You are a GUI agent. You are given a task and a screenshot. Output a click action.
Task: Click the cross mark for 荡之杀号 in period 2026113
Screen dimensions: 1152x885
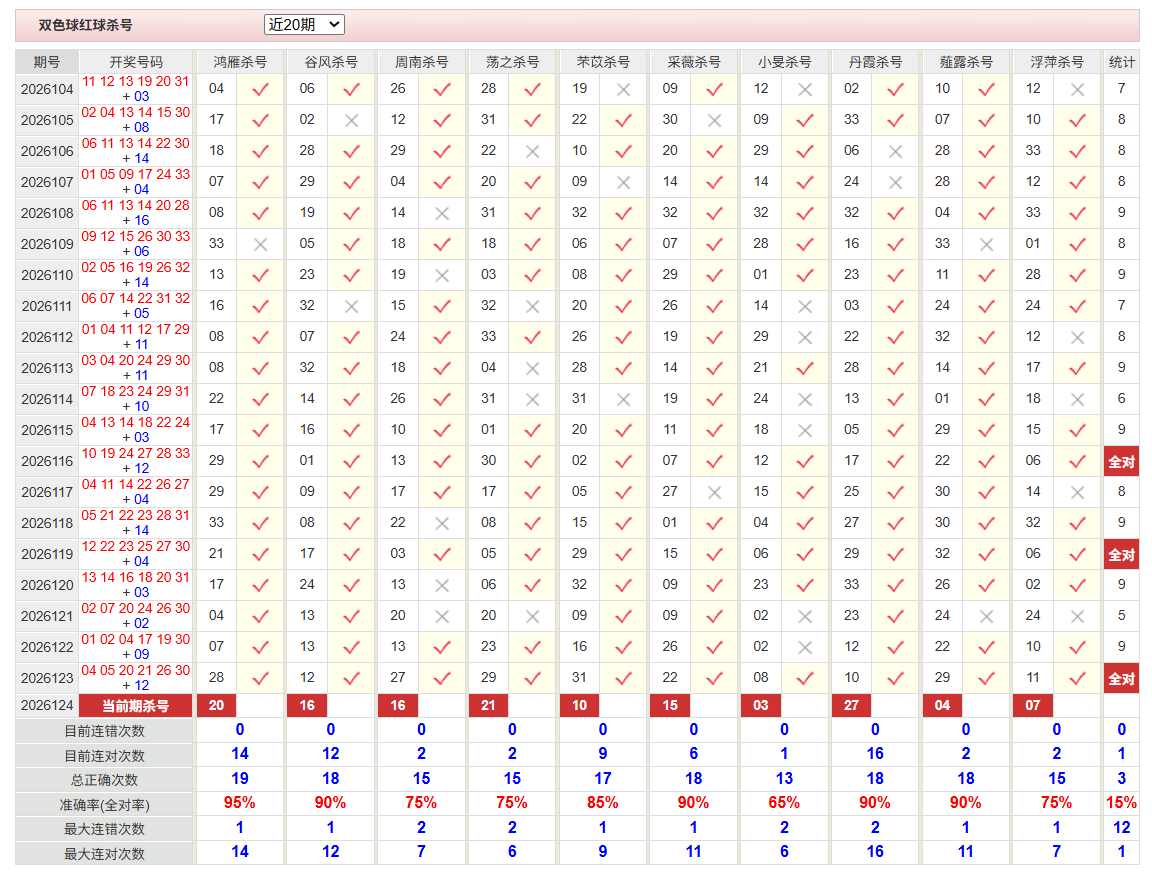point(533,369)
